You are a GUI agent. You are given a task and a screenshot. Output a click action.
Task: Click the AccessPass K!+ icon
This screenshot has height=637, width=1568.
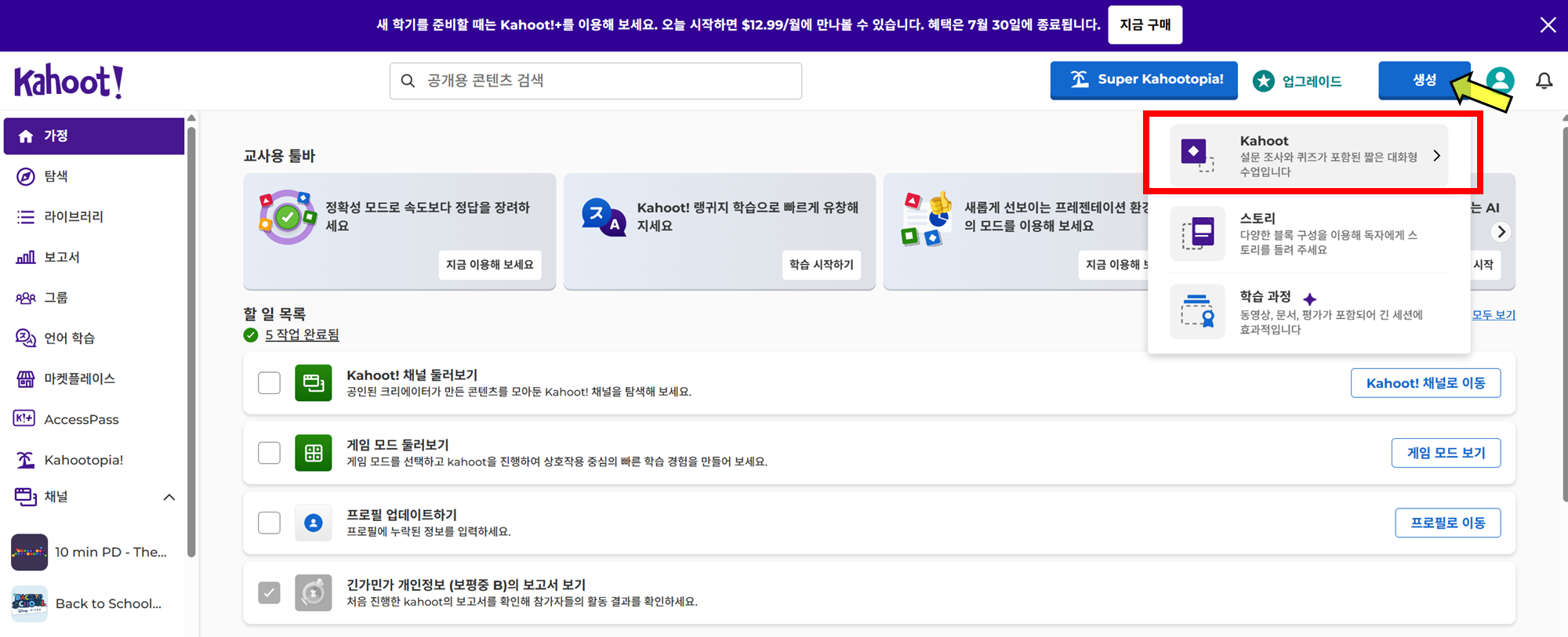(24, 418)
